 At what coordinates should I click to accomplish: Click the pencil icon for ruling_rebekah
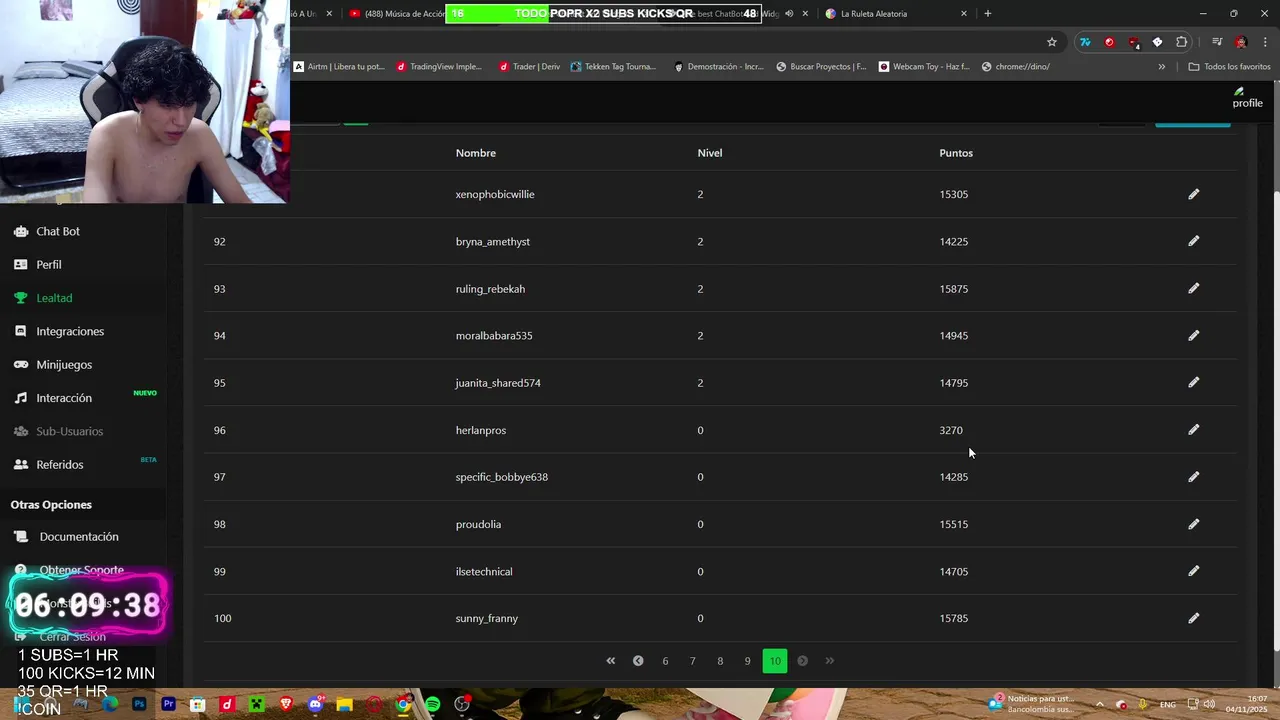point(1193,288)
